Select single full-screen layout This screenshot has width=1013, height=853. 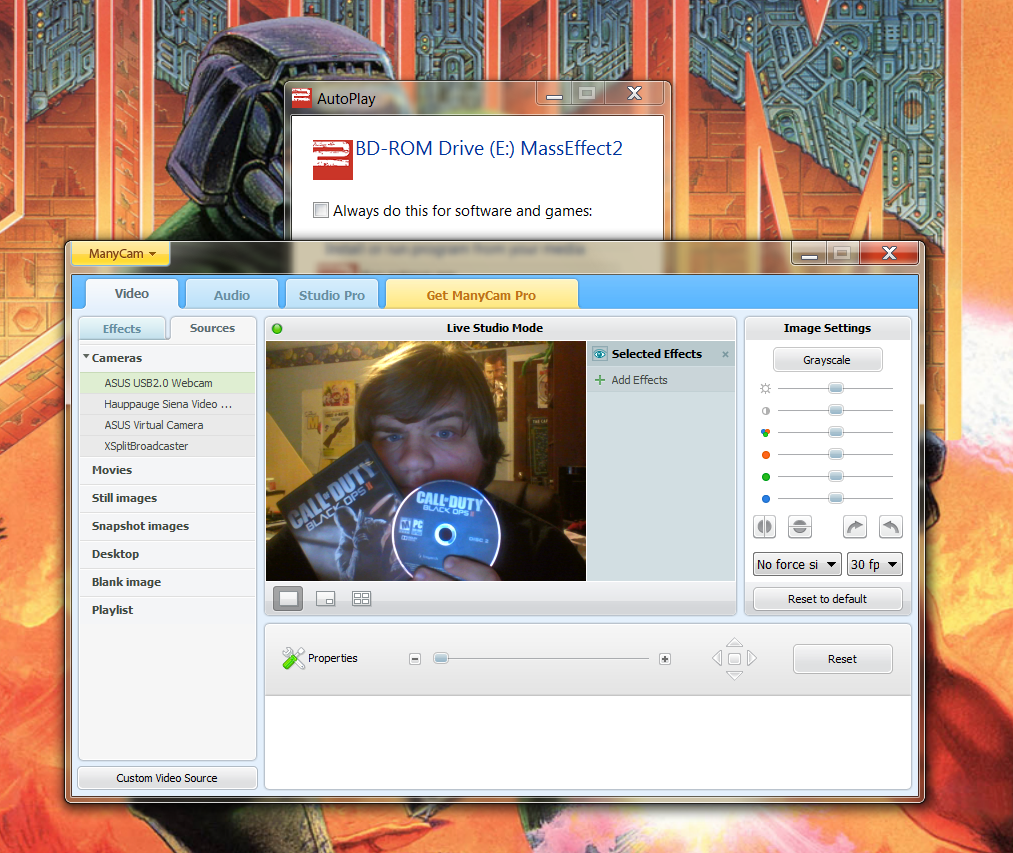point(288,598)
